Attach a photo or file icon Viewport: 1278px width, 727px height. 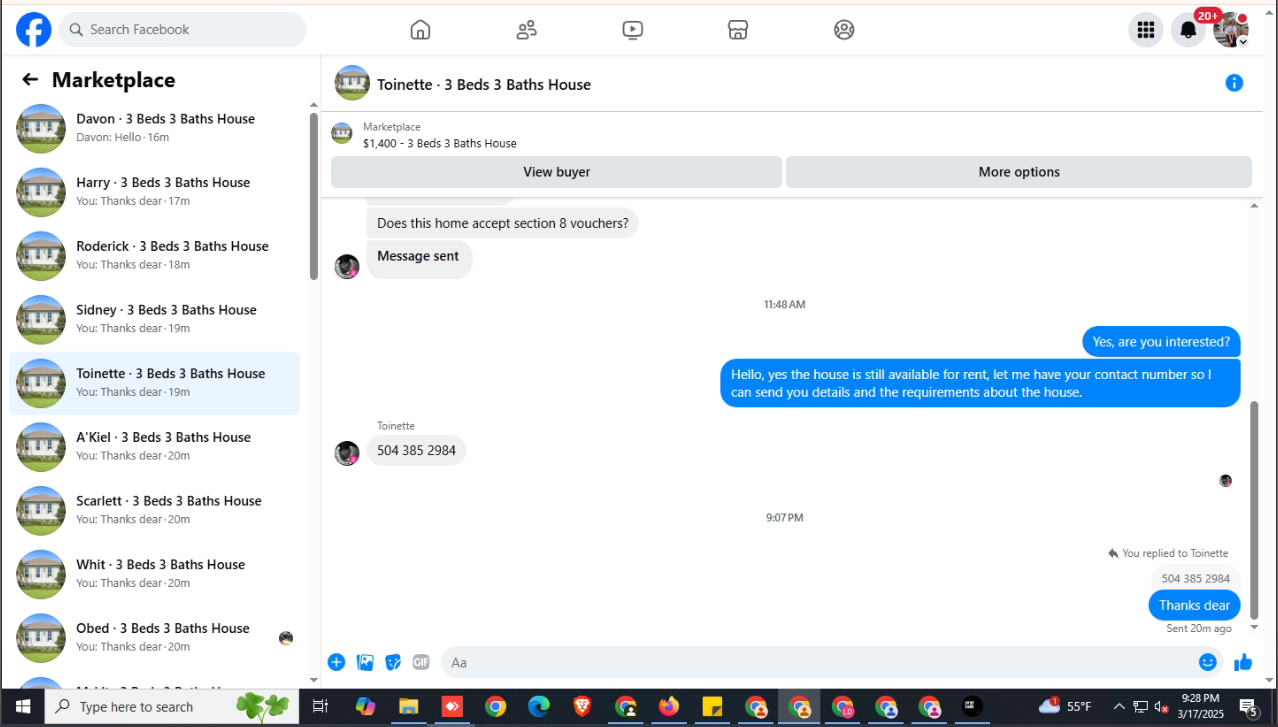coord(365,662)
